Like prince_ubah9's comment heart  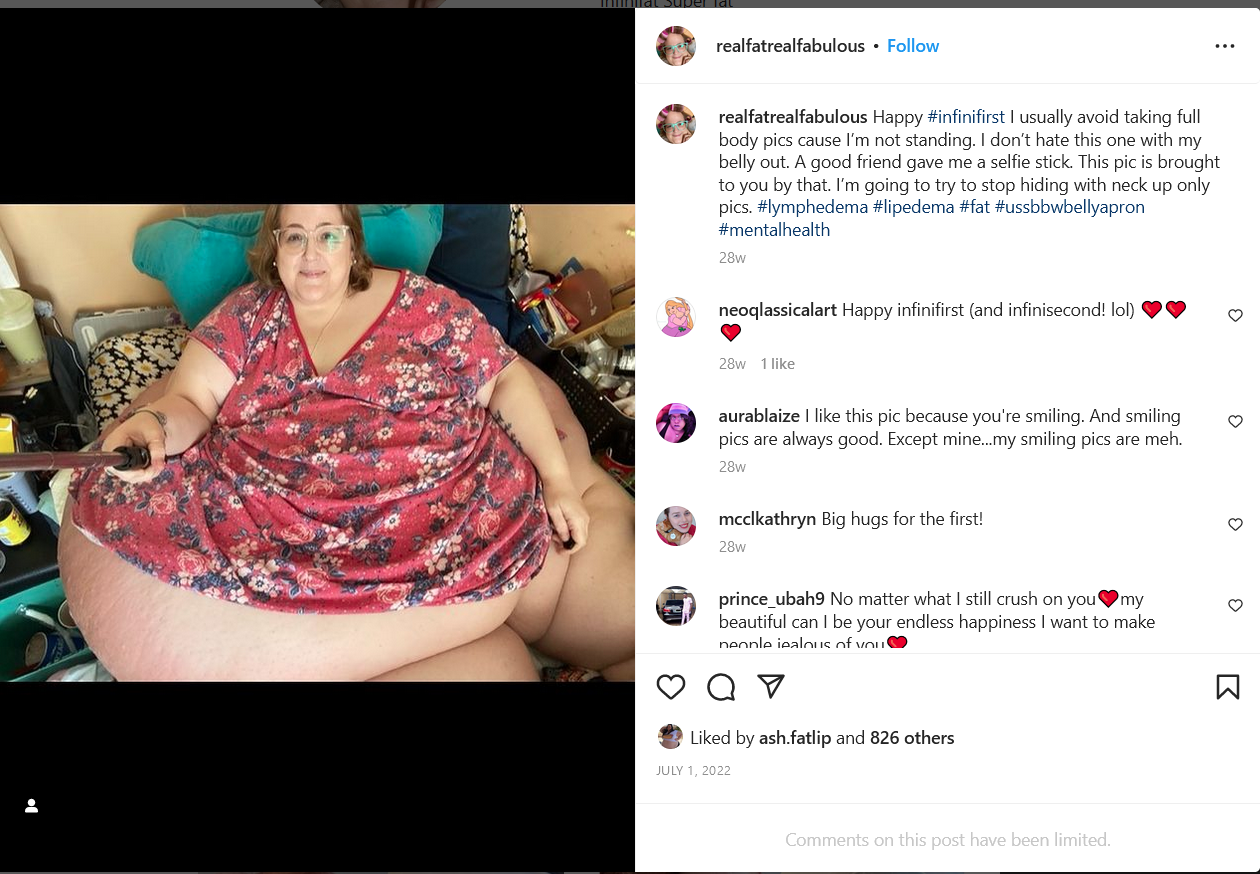click(x=1235, y=605)
